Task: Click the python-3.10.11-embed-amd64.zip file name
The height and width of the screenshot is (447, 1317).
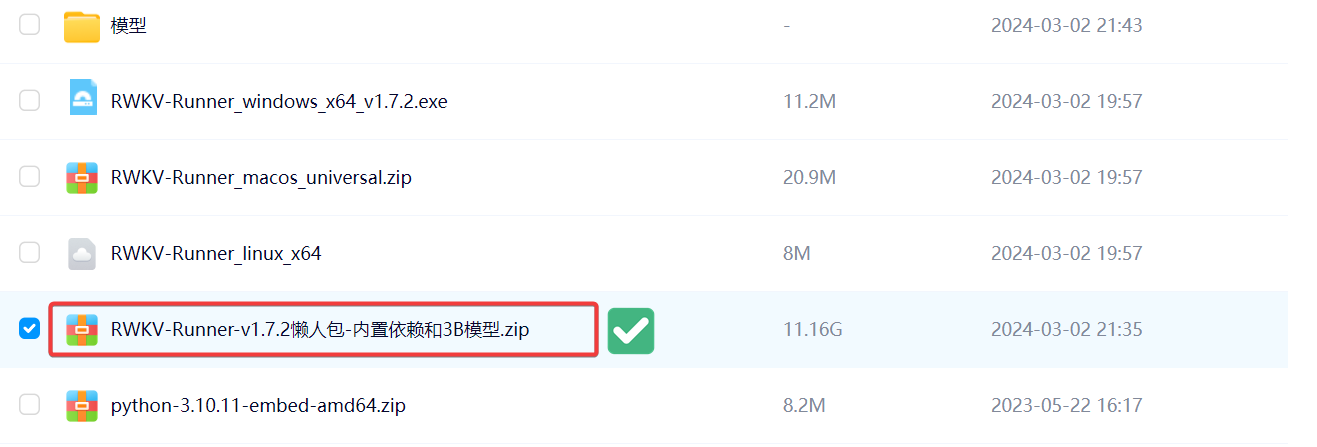Action: (258, 406)
